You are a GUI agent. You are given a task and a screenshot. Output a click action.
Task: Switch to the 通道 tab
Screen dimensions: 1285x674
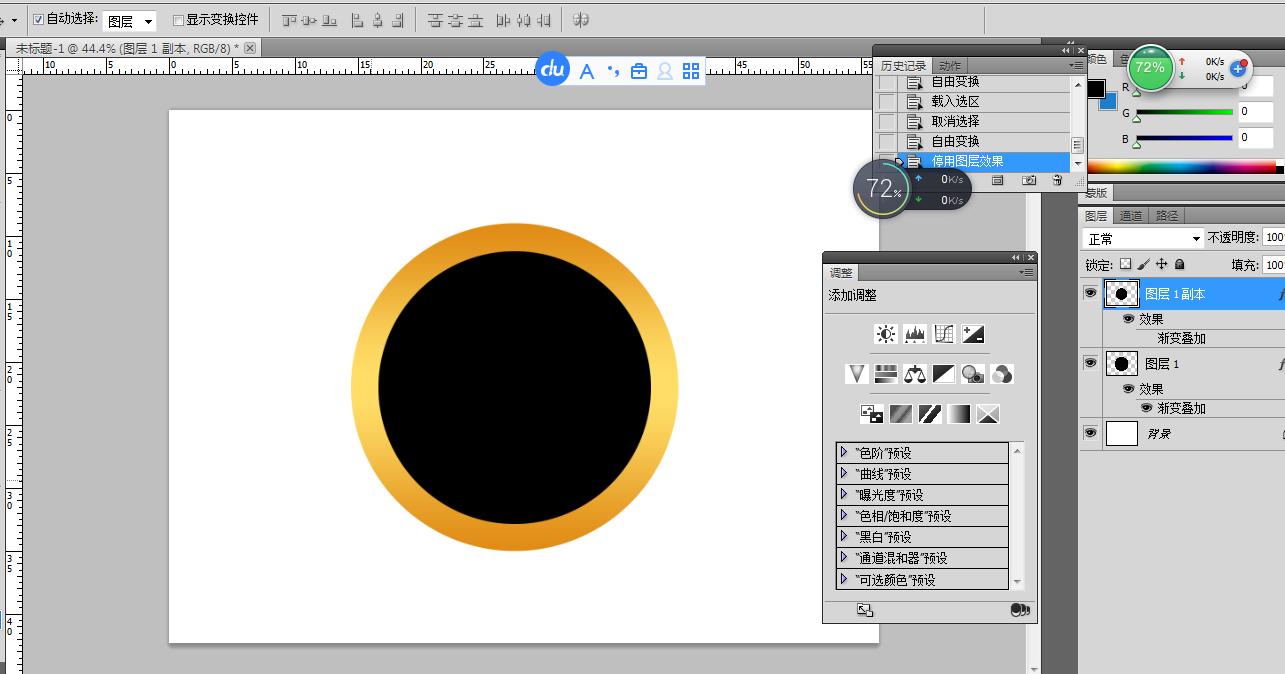tap(1131, 216)
